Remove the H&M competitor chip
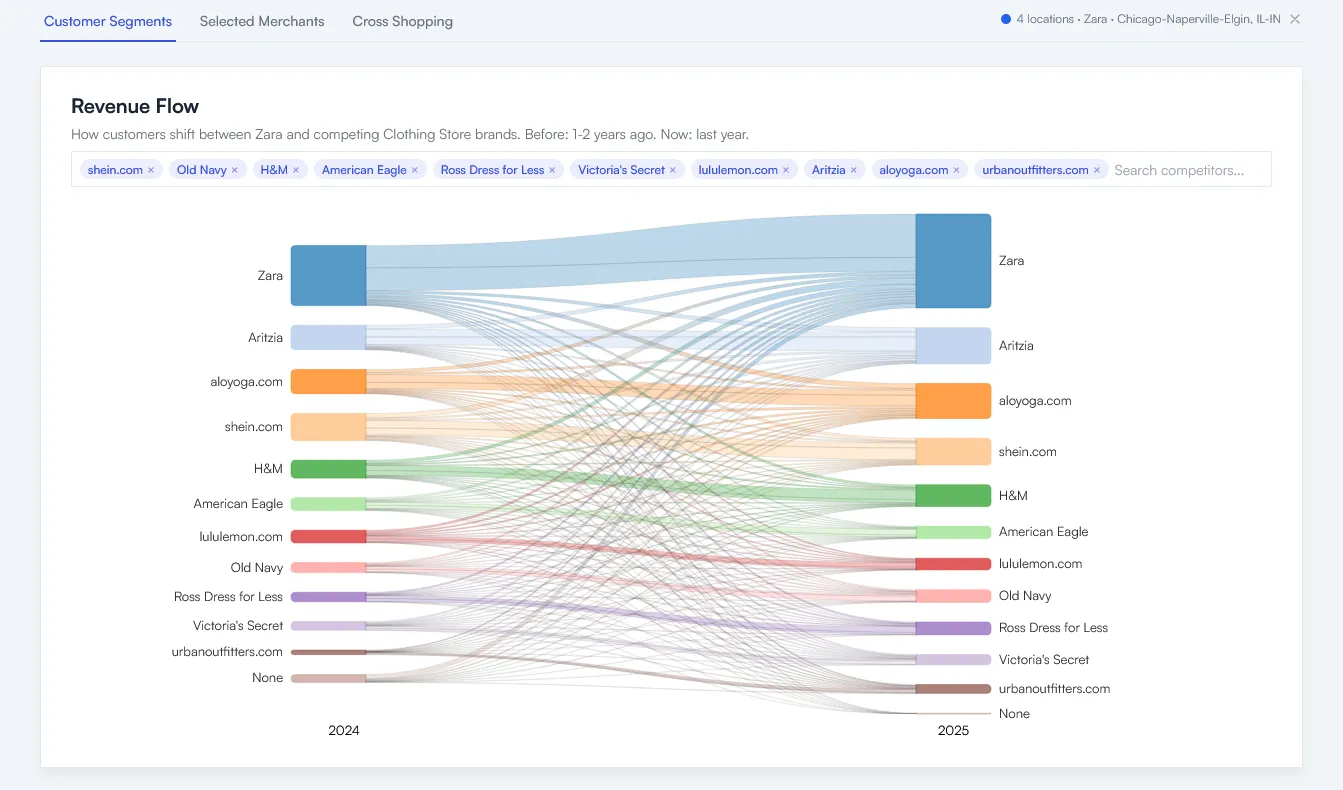This screenshot has height=790, width=1343. click(296, 170)
